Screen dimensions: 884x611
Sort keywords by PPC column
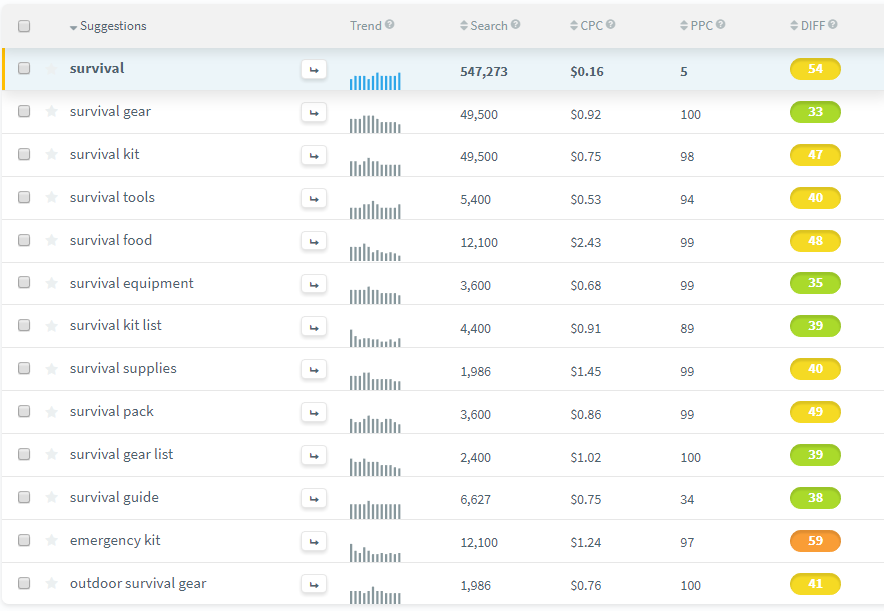coord(701,26)
